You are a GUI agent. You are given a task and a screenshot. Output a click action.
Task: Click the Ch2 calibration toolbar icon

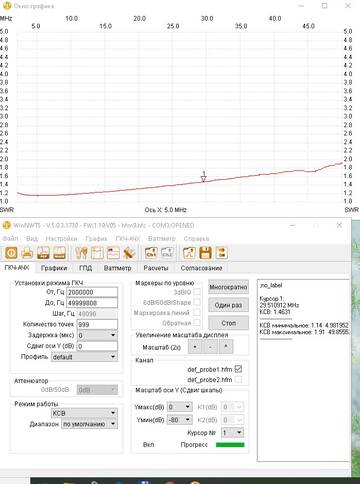click(x=167, y=253)
